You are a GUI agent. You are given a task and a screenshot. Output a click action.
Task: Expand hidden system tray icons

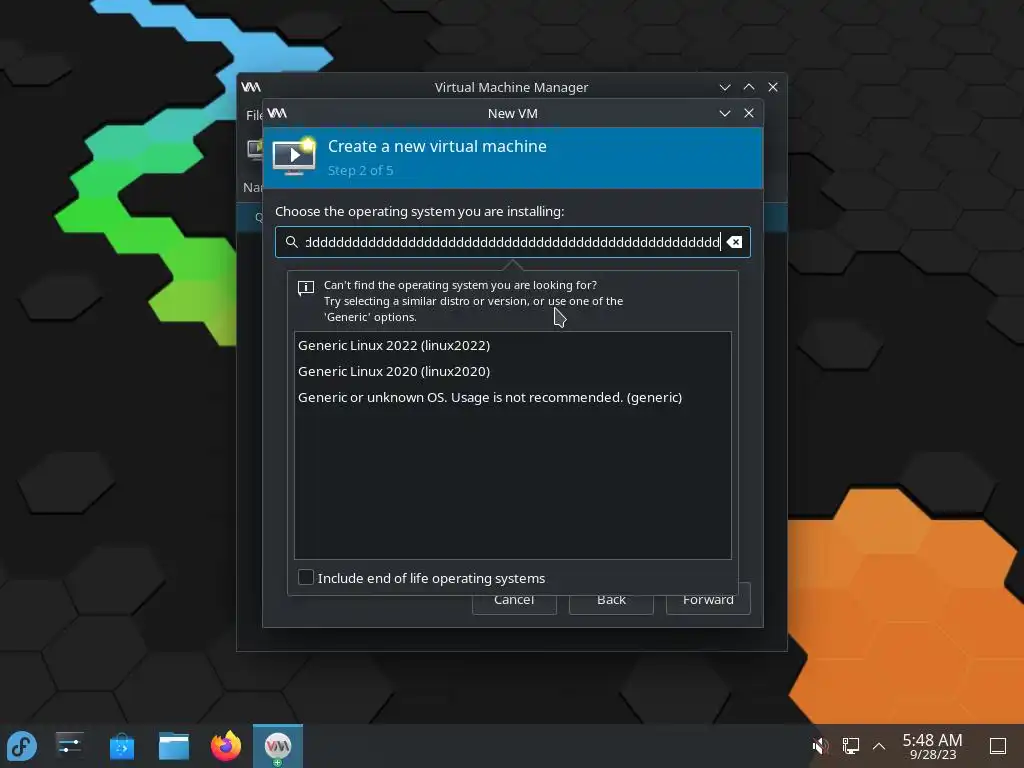(879, 746)
